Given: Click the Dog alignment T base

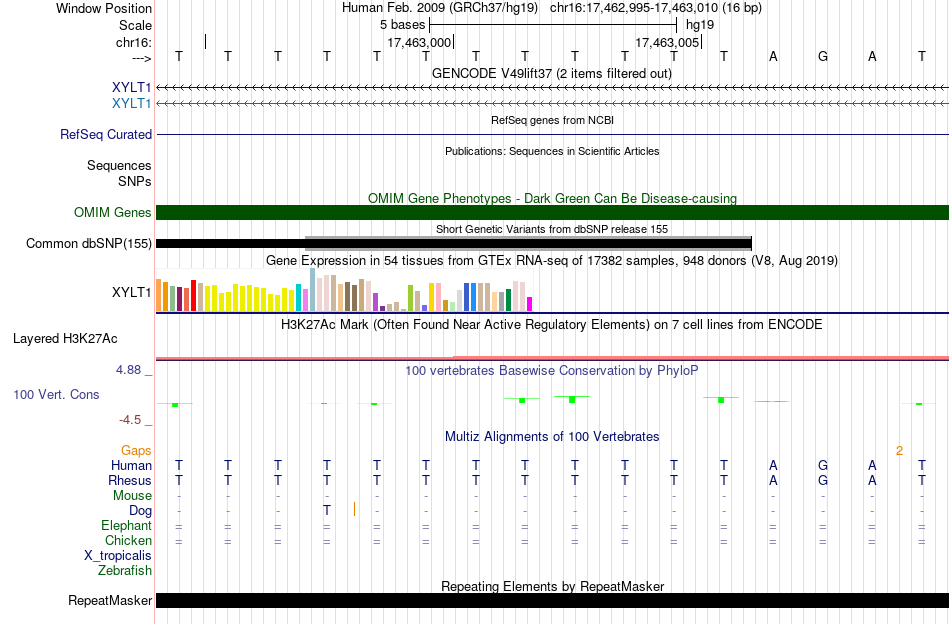Looking at the screenshot, I should 327,510.
